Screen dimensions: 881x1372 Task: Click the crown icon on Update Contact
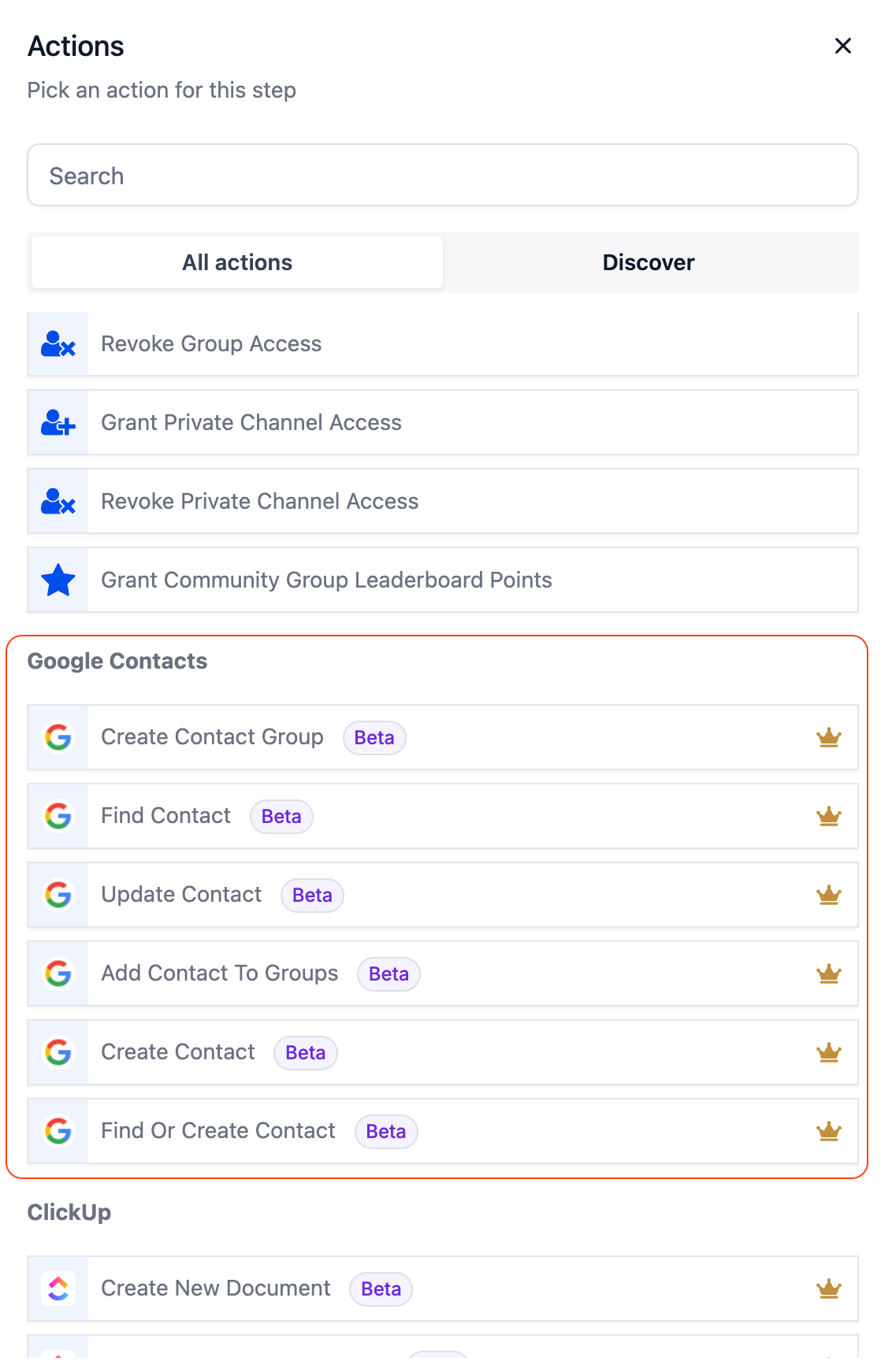pyautogui.click(x=828, y=896)
